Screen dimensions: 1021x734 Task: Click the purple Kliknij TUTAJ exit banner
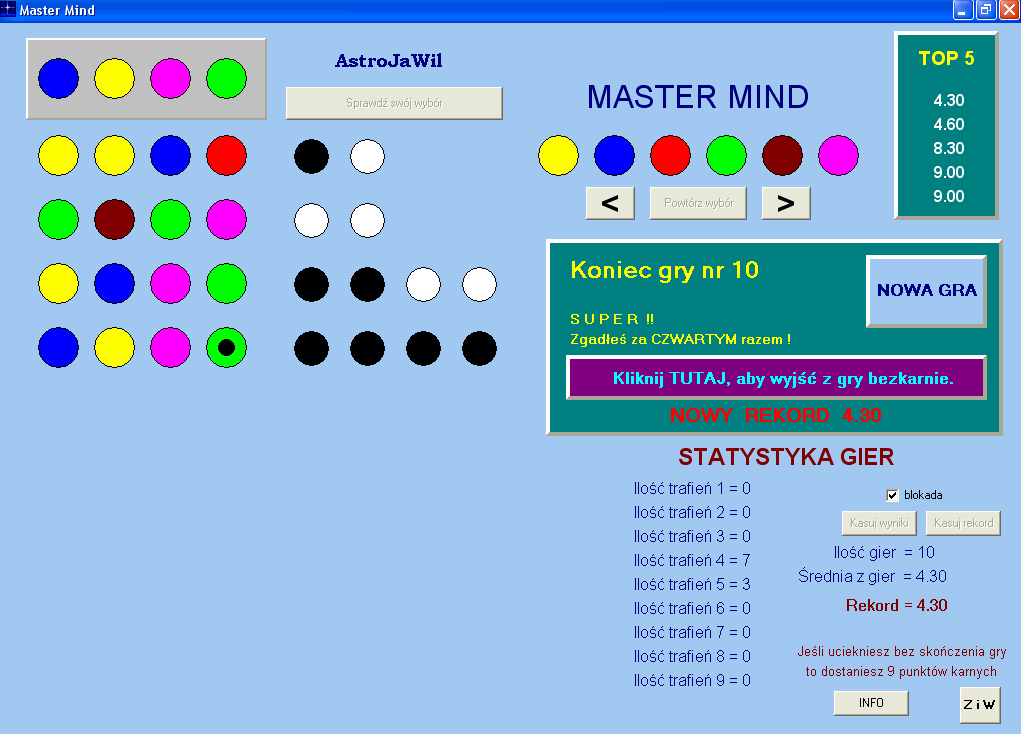click(776, 378)
